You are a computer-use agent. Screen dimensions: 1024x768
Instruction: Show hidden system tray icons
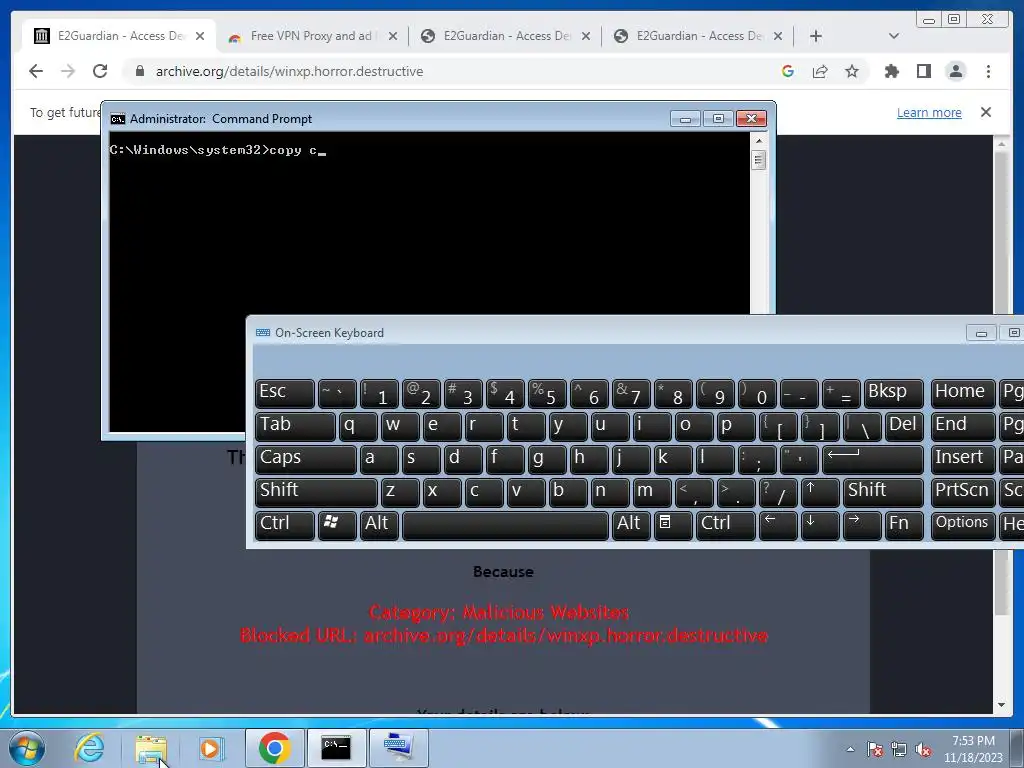pos(850,749)
